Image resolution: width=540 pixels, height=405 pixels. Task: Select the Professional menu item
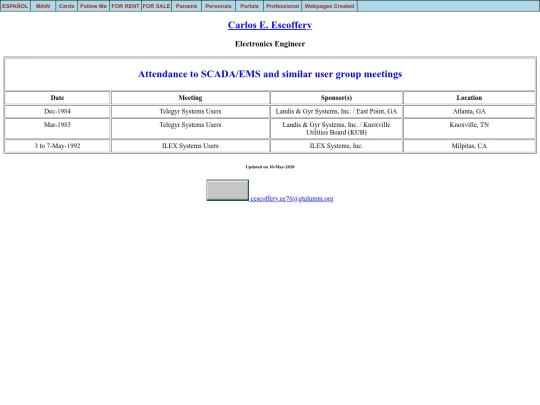pyautogui.click(x=282, y=6)
